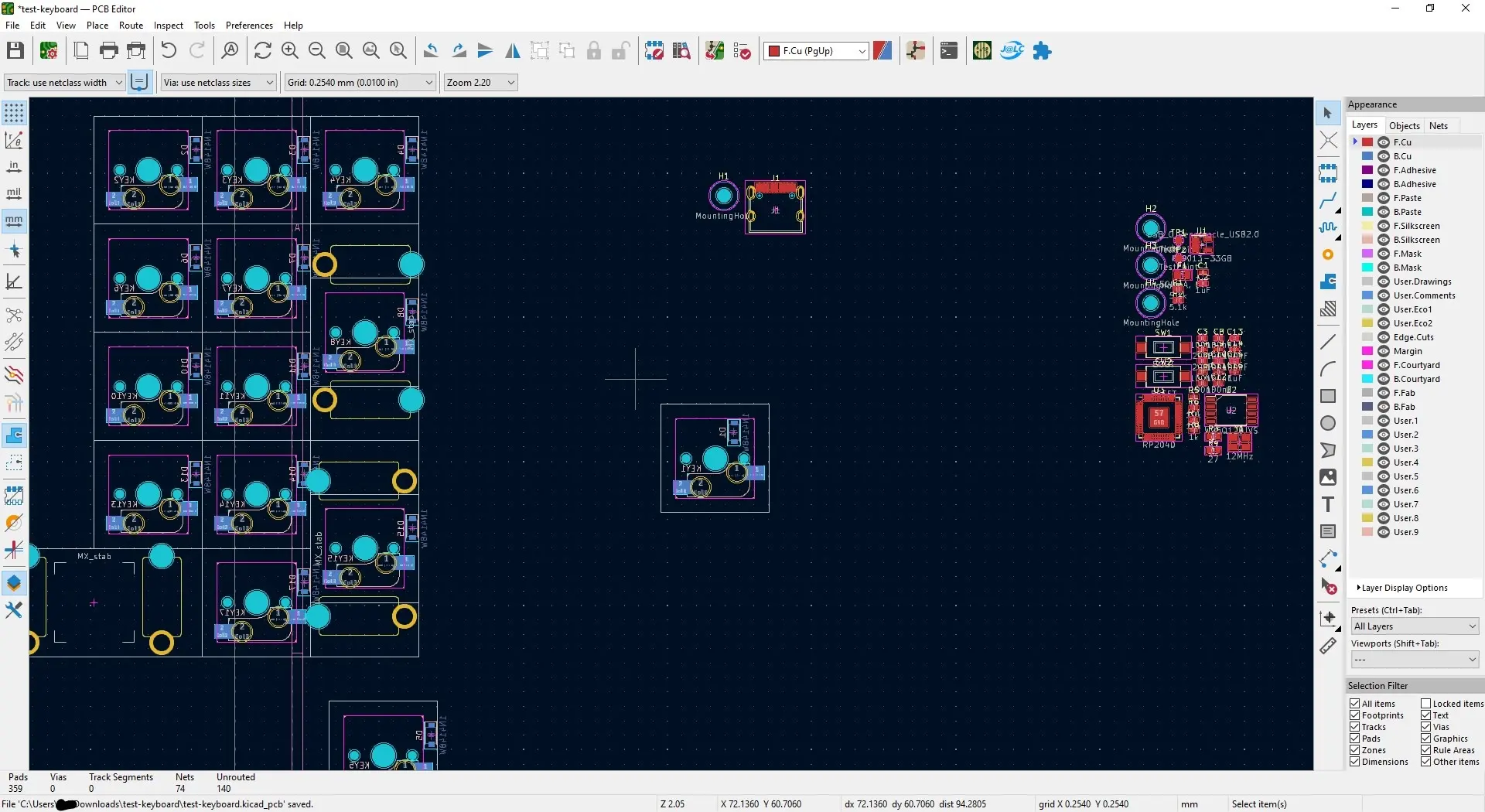Expand Layer Display Options
The height and width of the screenshot is (812, 1485).
pos(1402,588)
